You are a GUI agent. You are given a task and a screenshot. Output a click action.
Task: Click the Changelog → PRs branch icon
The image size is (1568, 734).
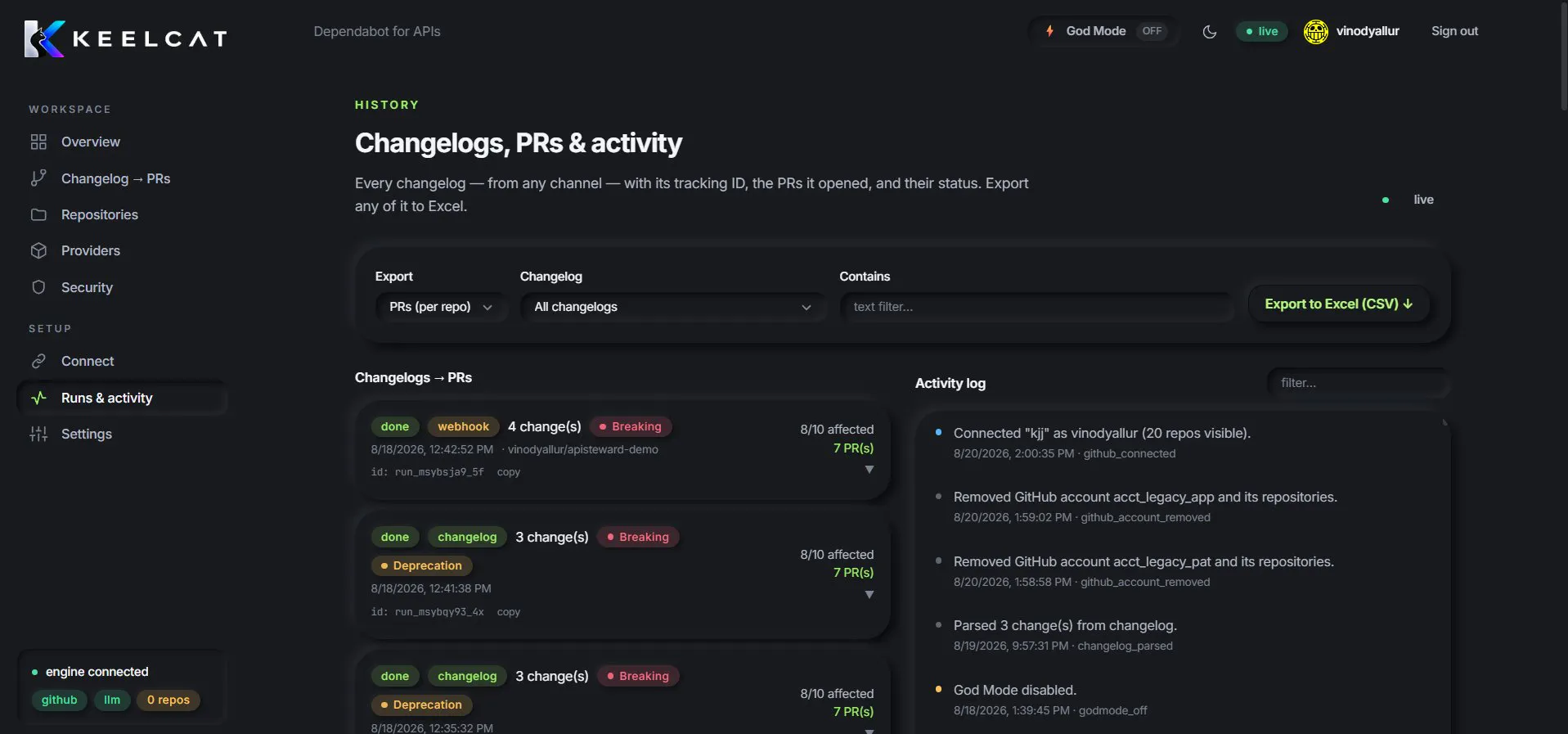click(x=38, y=178)
